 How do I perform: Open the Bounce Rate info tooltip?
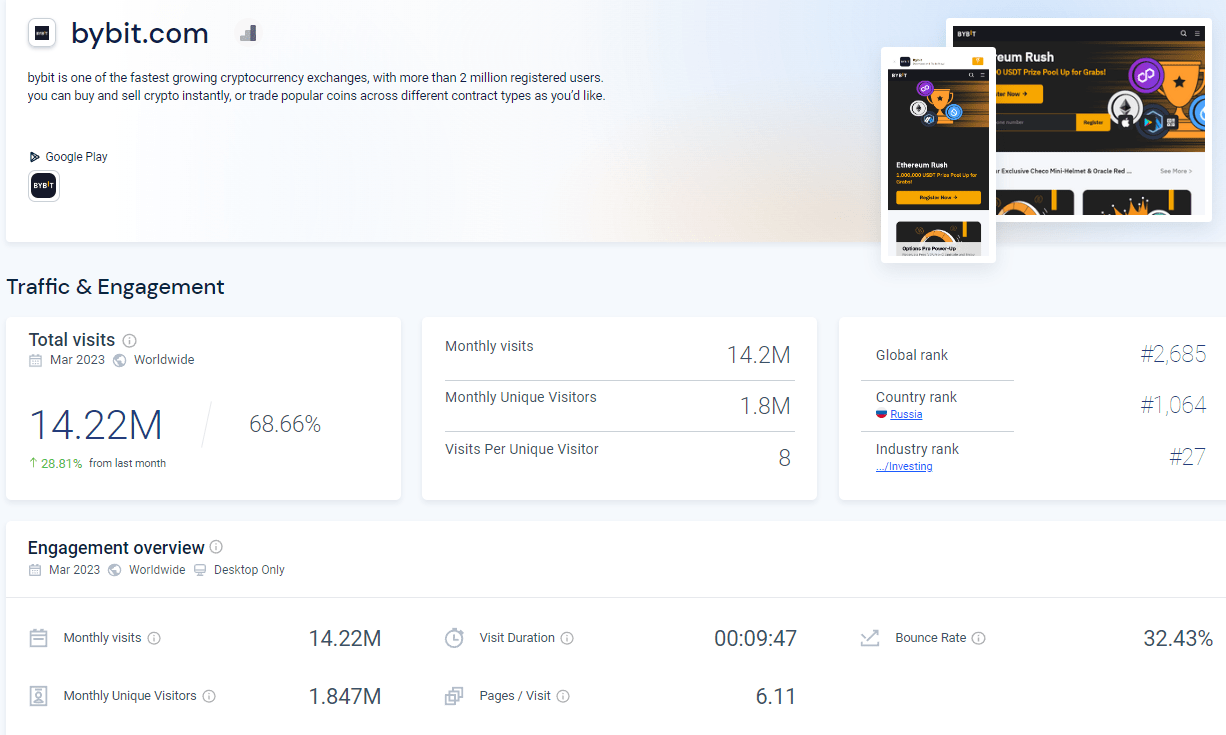(x=979, y=637)
